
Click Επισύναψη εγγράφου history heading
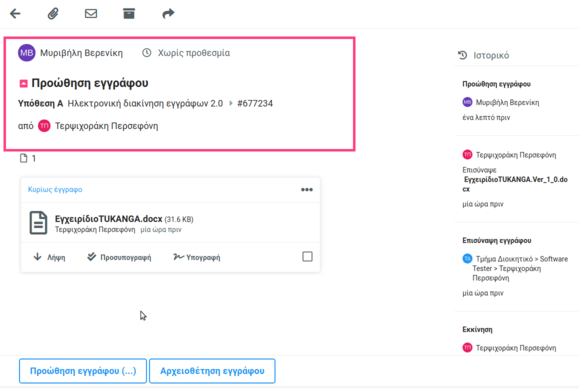pos(497,240)
